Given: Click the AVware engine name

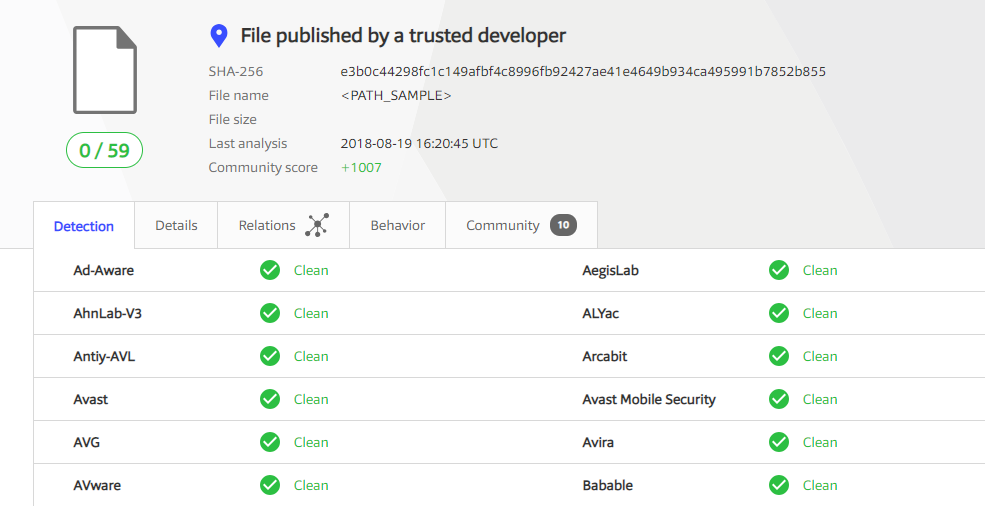Looking at the screenshot, I should [97, 485].
